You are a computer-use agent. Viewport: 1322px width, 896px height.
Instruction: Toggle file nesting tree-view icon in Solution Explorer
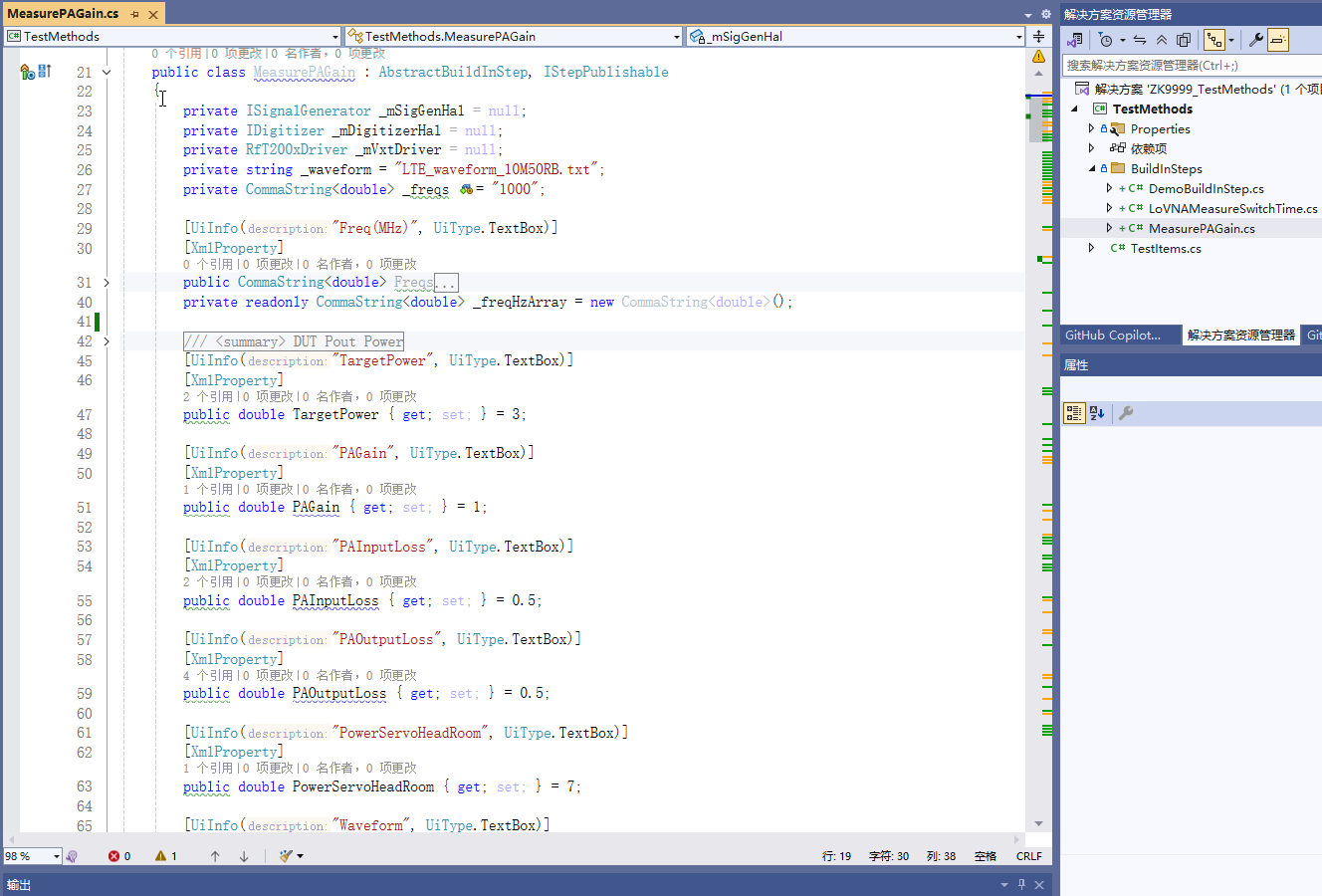coord(1213,40)
